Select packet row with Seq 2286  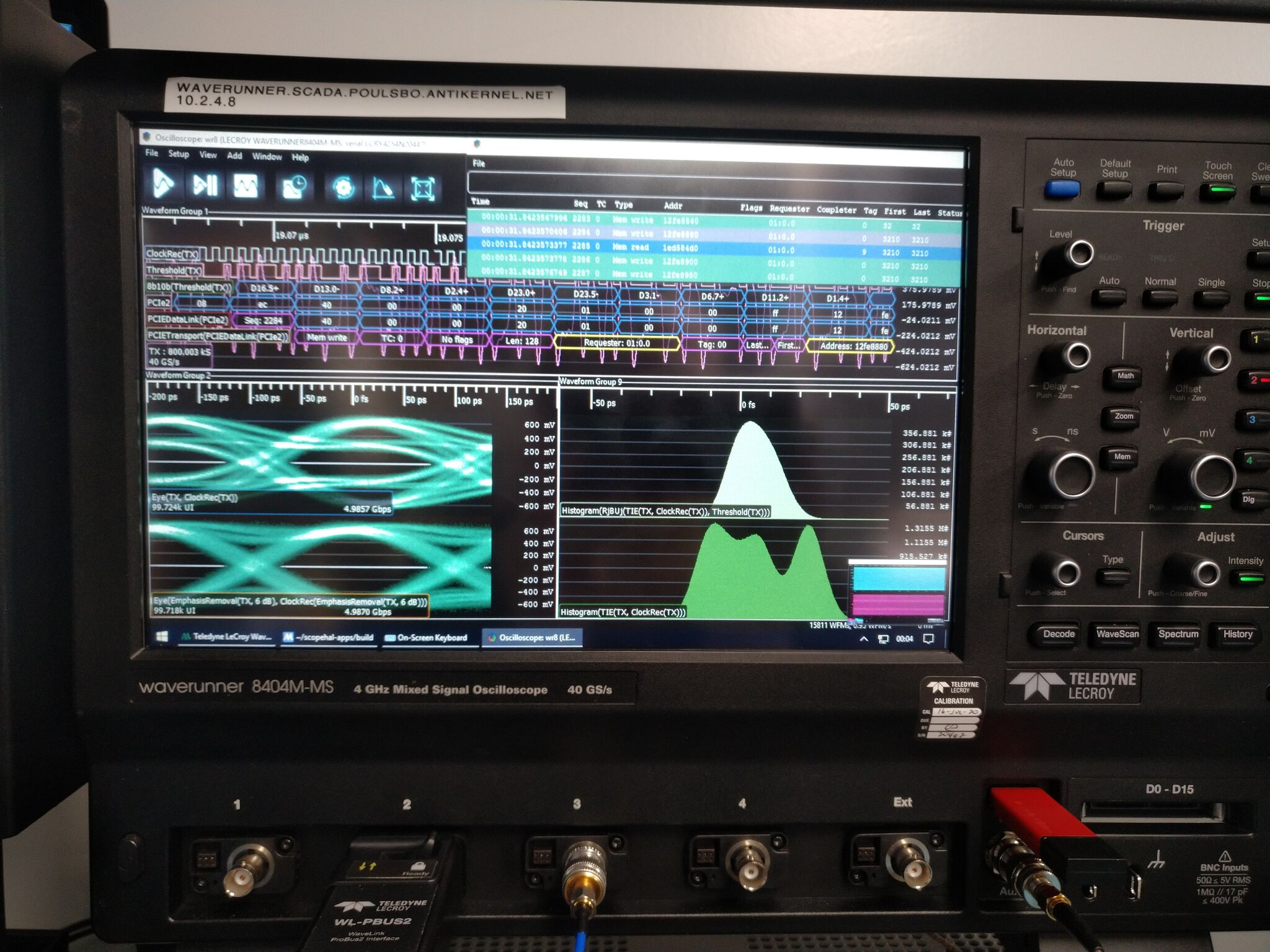(x=715, y=262)
